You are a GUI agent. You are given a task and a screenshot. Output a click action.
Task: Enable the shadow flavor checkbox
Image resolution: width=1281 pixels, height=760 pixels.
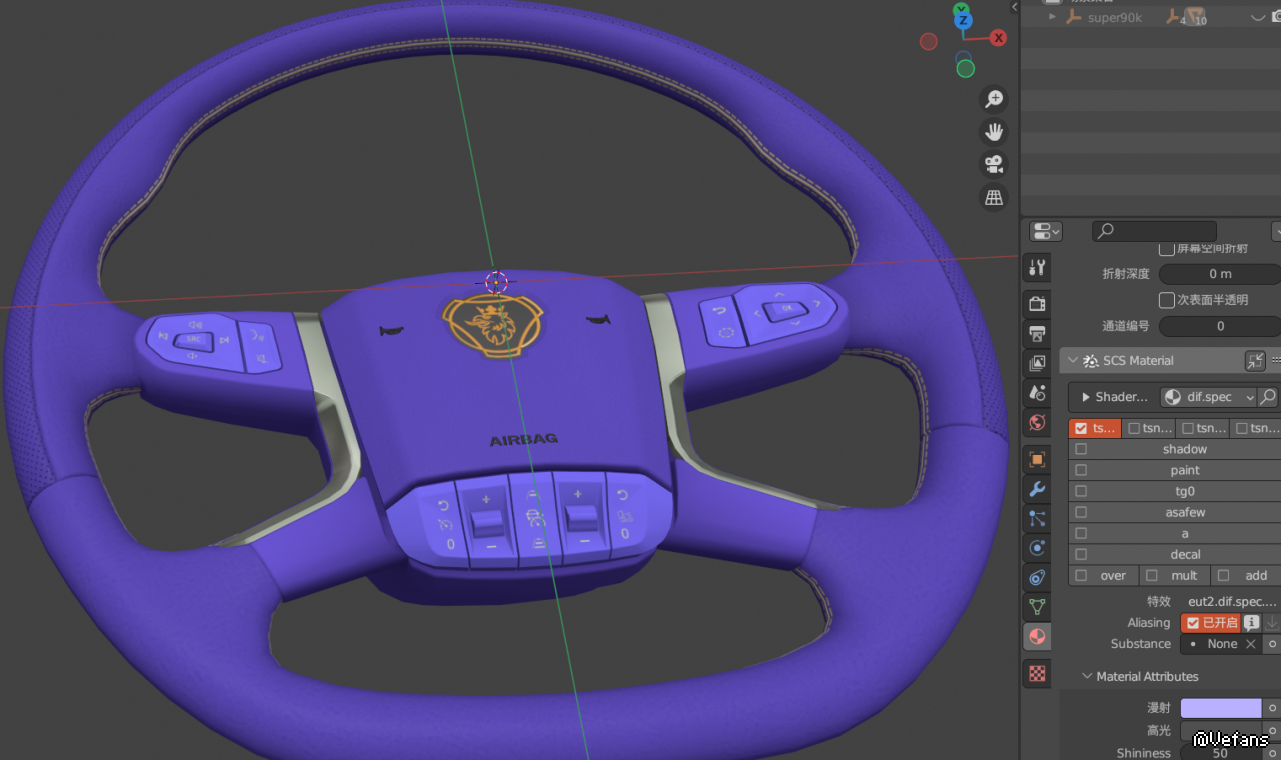(1081, 449)
